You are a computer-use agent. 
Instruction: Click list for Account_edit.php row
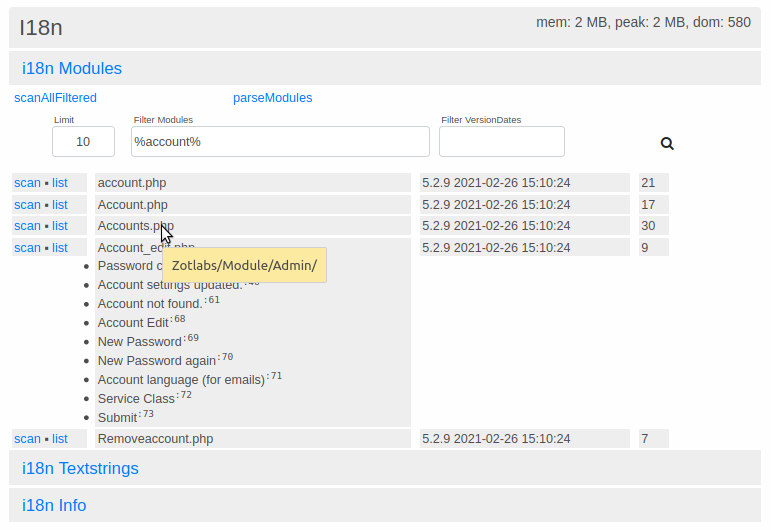click(60, 248)
